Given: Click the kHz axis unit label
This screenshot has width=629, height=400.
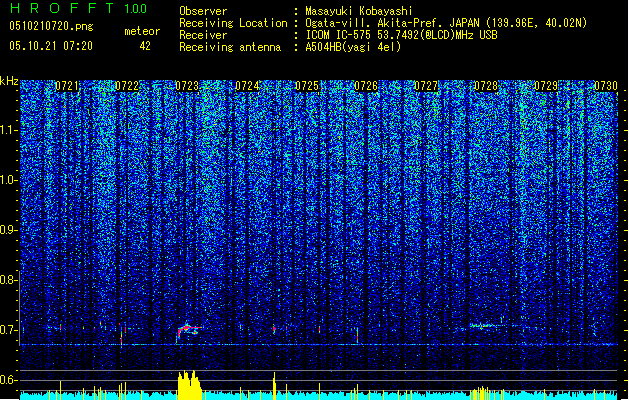Looking at the screenshot, I should (x=9, y=81).
